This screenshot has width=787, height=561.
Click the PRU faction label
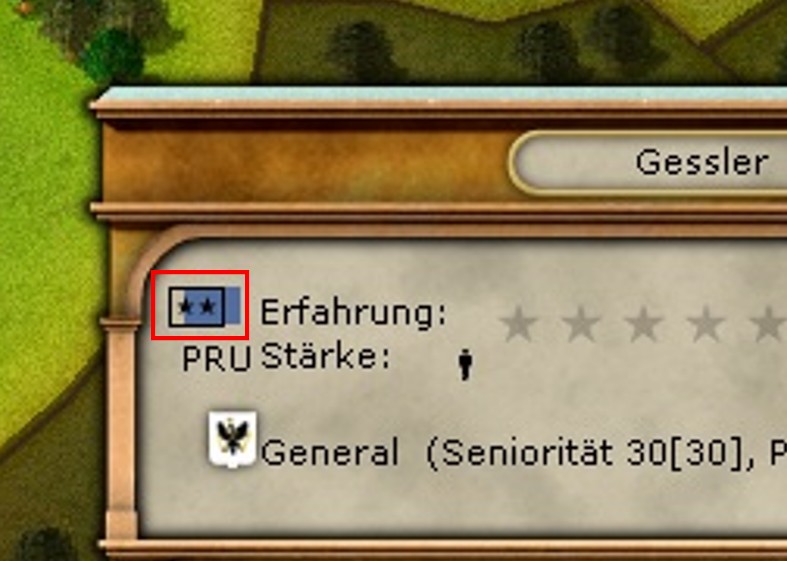coord(216,359)
